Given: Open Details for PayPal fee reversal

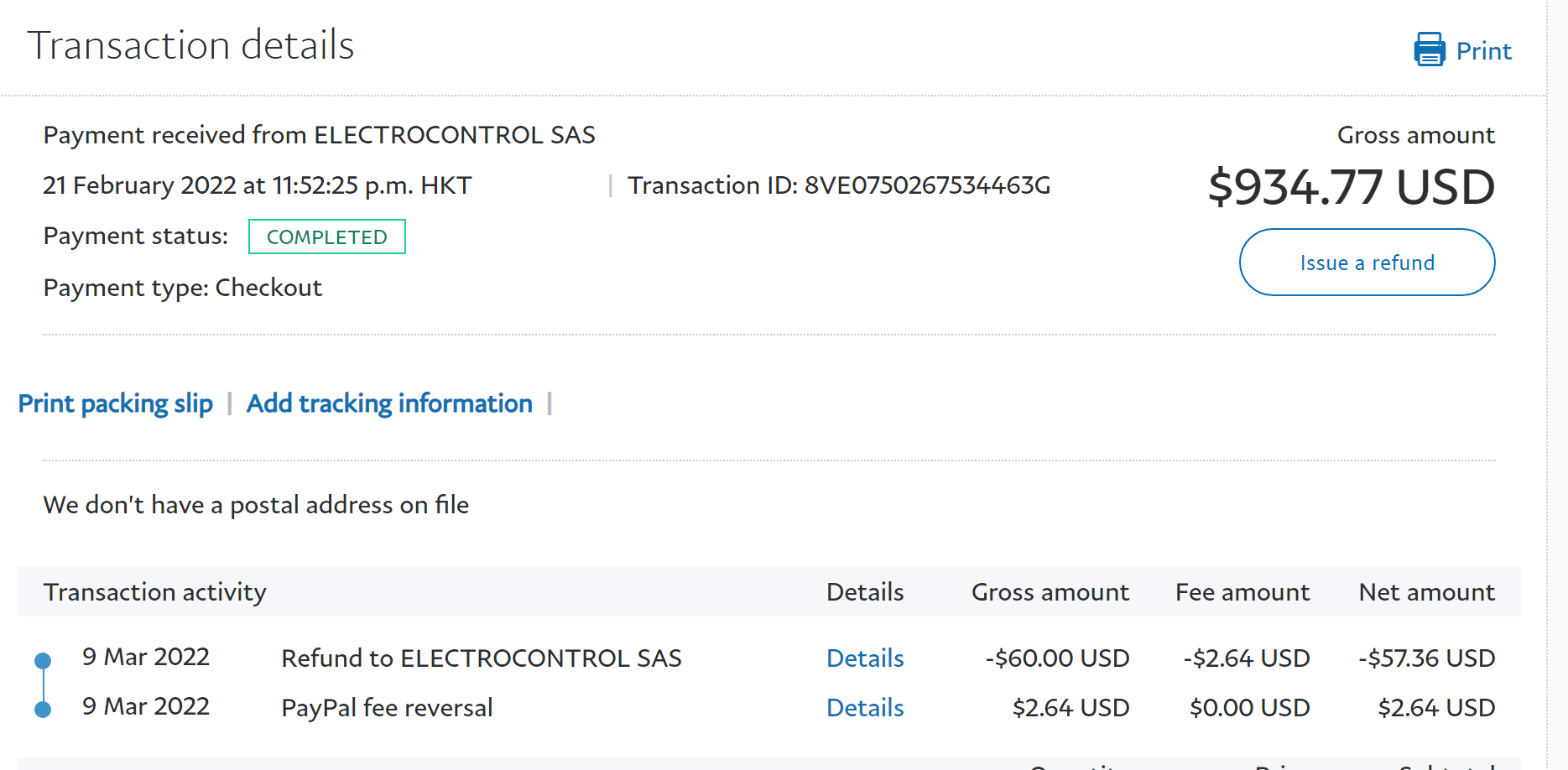Looking at the screenshot, I should [865, 708].
